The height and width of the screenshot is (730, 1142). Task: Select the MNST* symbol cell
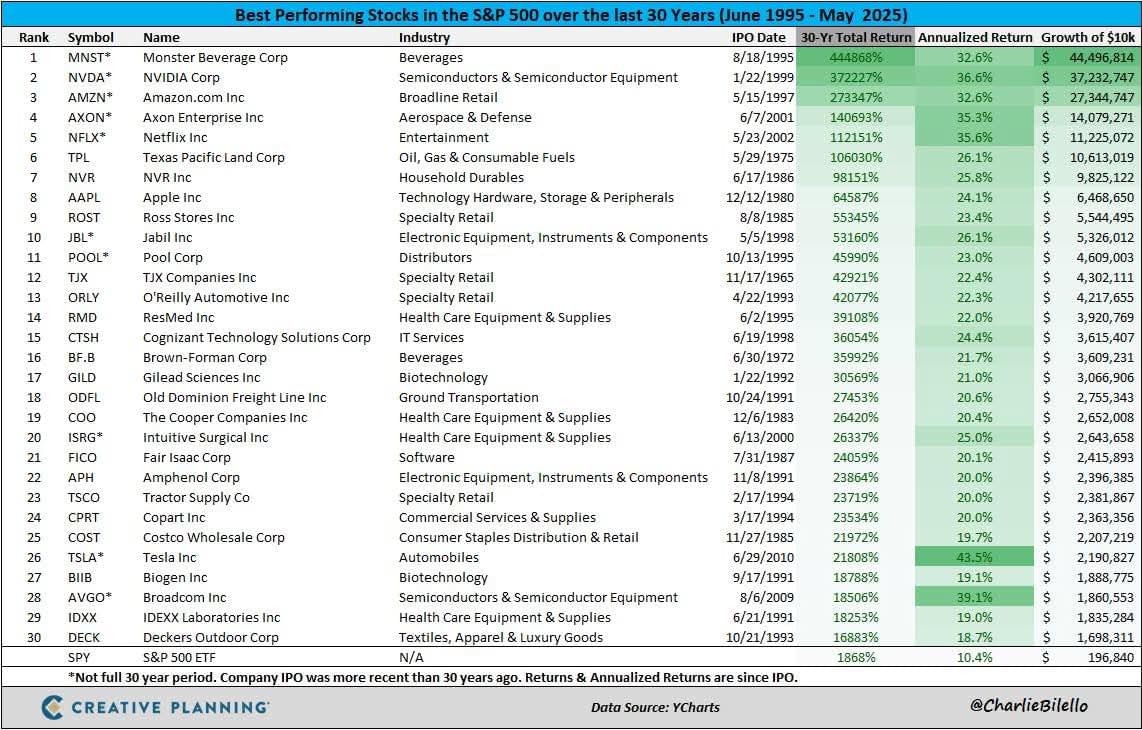pyautogui.click(x=90, y=58)
